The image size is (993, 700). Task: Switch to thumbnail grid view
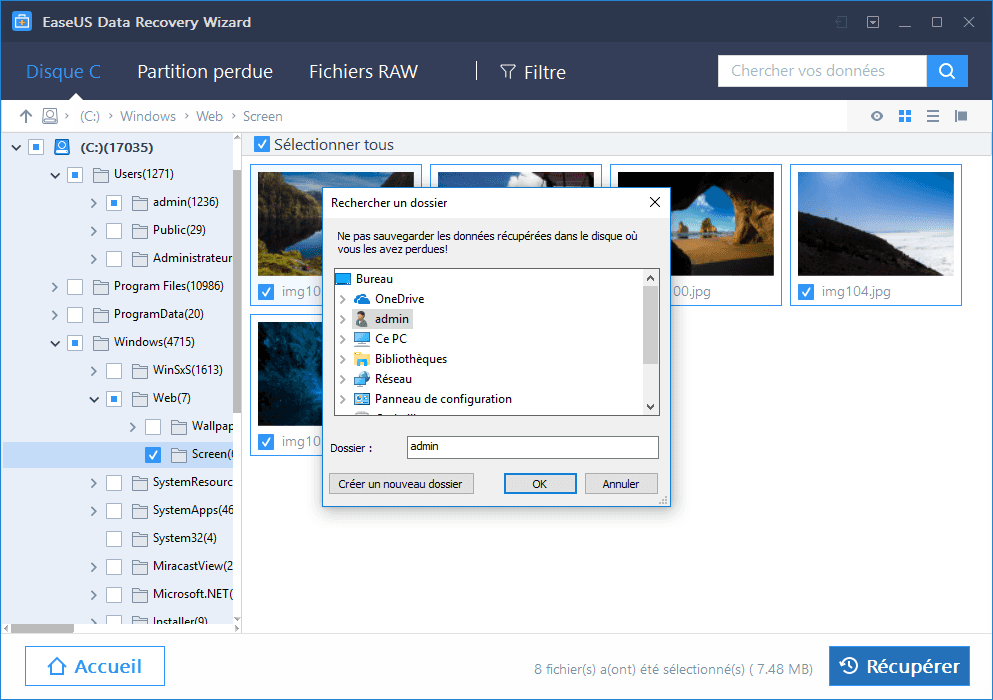click(x=905, y=116)
